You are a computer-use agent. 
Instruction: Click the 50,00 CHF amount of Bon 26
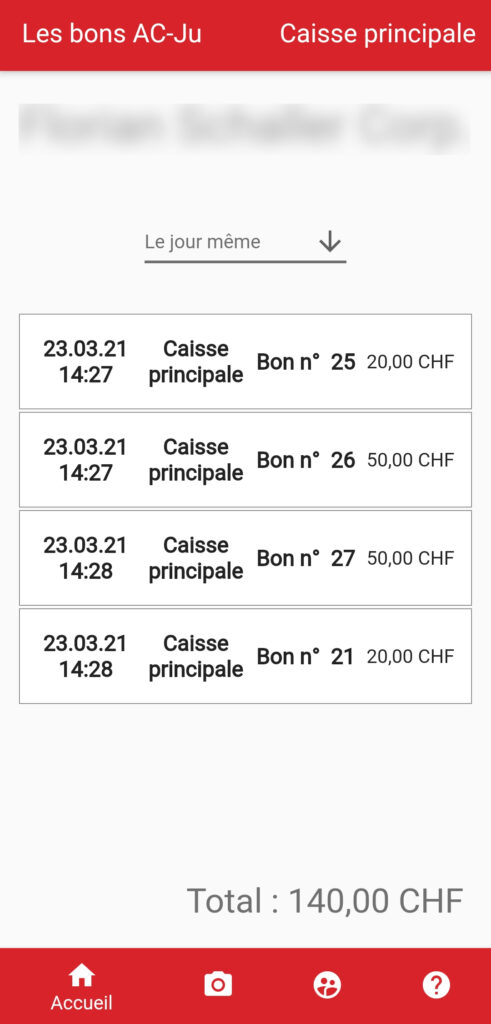(410, 460)
